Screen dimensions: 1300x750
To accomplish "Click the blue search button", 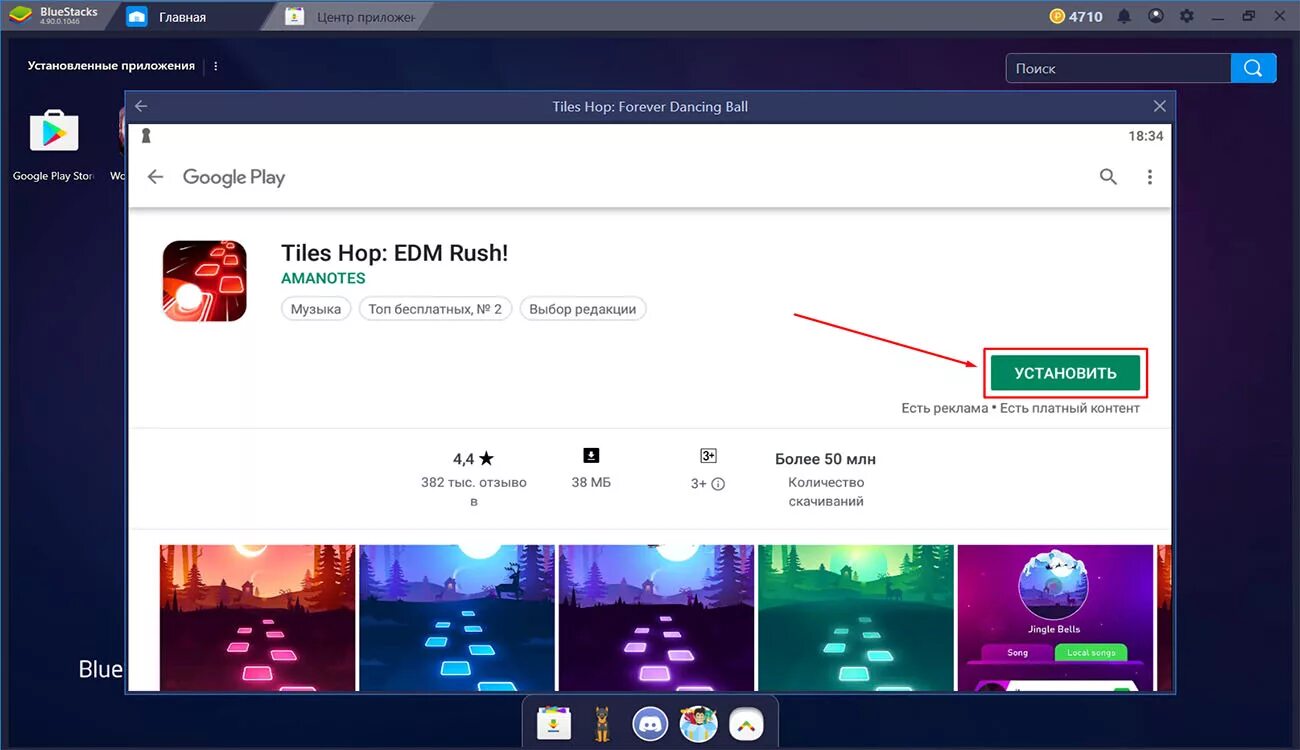I will click(x=1254, y=68).
